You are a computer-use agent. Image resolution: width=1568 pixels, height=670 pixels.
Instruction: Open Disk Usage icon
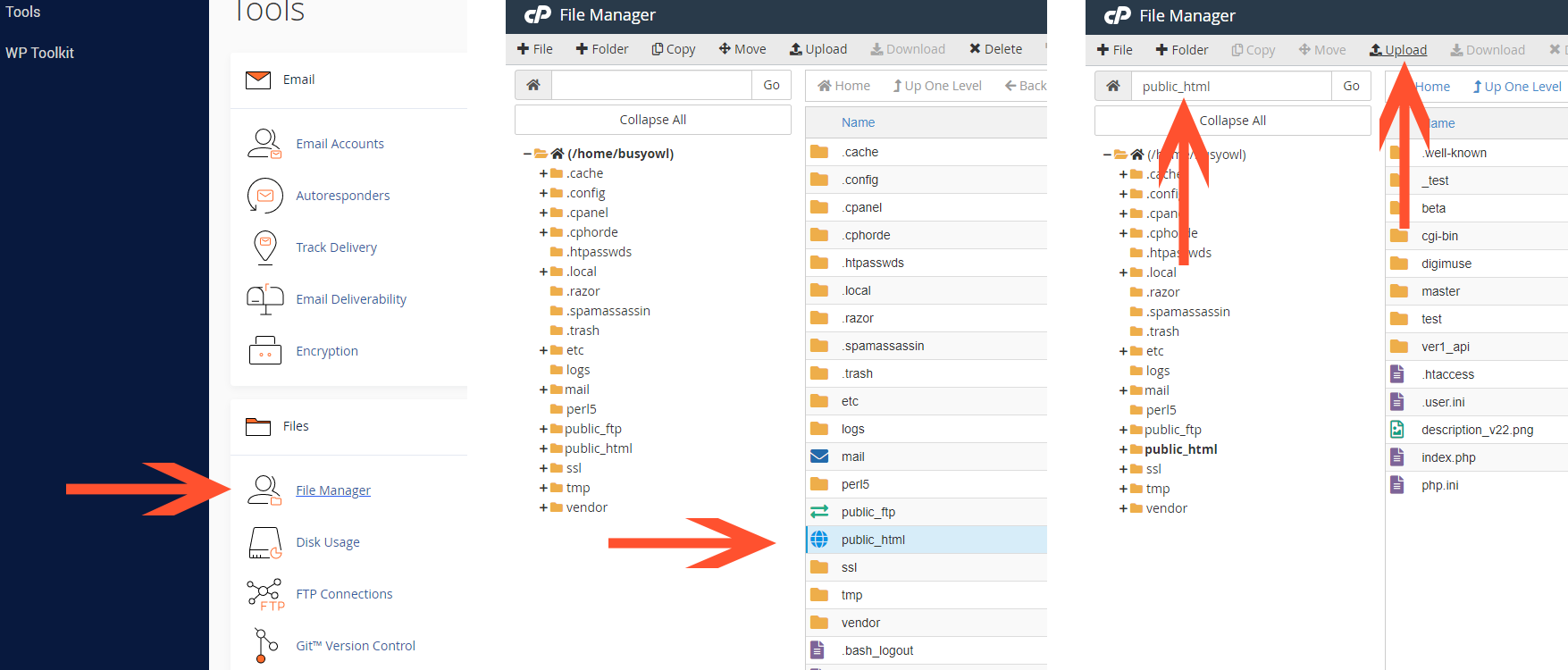click(264, 542)
